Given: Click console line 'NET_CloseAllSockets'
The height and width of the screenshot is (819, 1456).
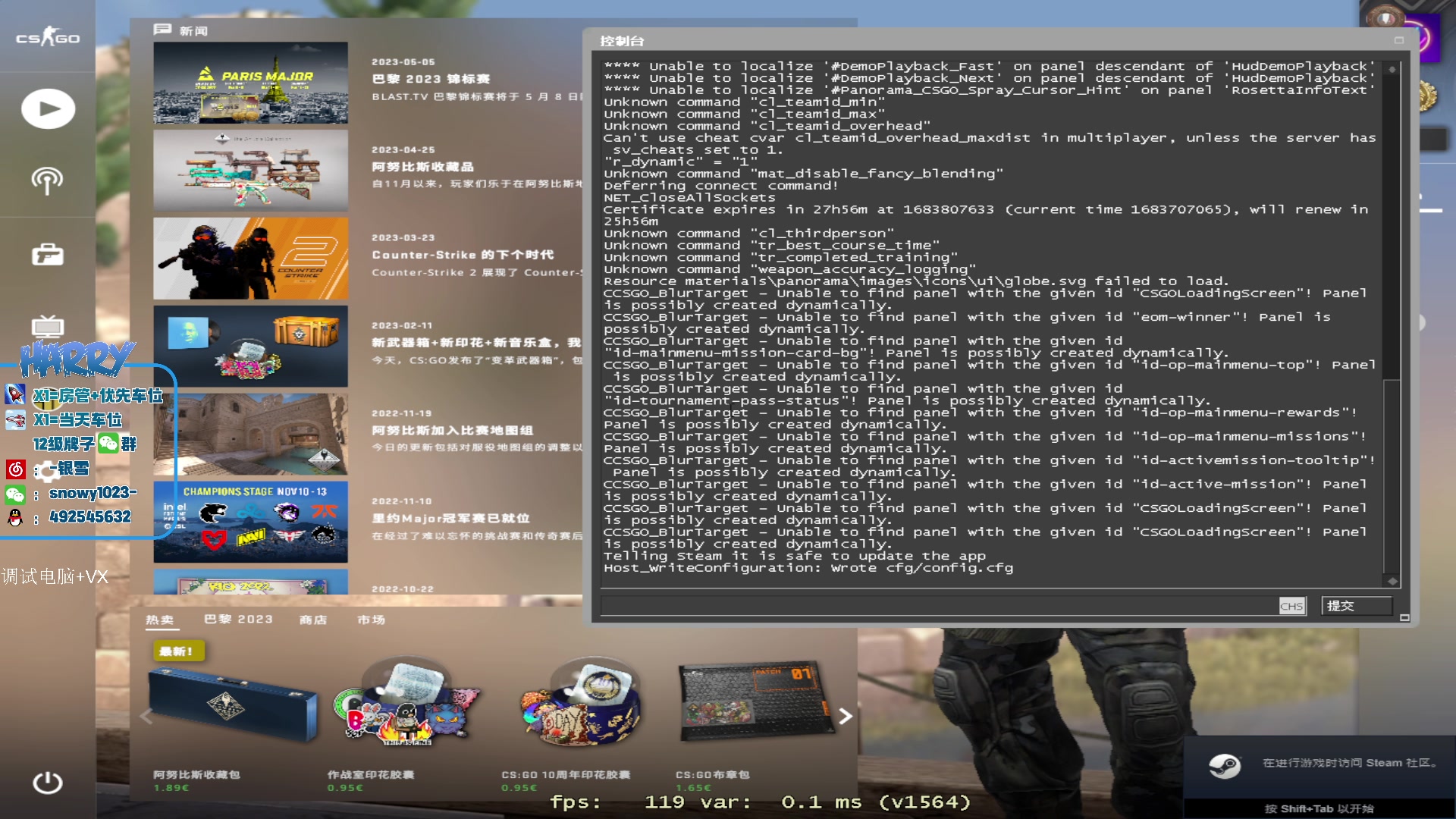Looking at the screenshot, I should click(689, 198).
